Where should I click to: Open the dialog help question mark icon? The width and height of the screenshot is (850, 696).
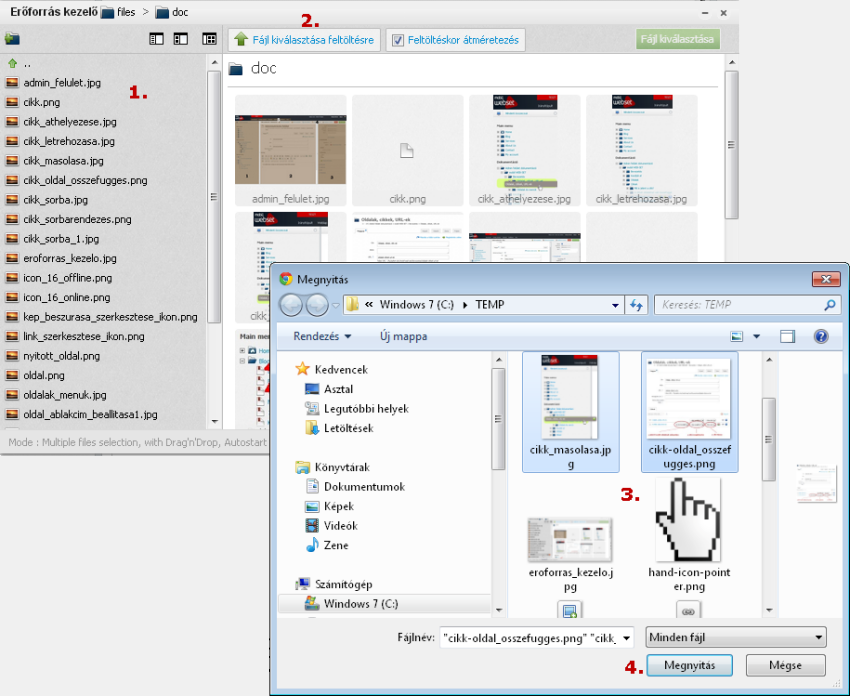(821, 337)
